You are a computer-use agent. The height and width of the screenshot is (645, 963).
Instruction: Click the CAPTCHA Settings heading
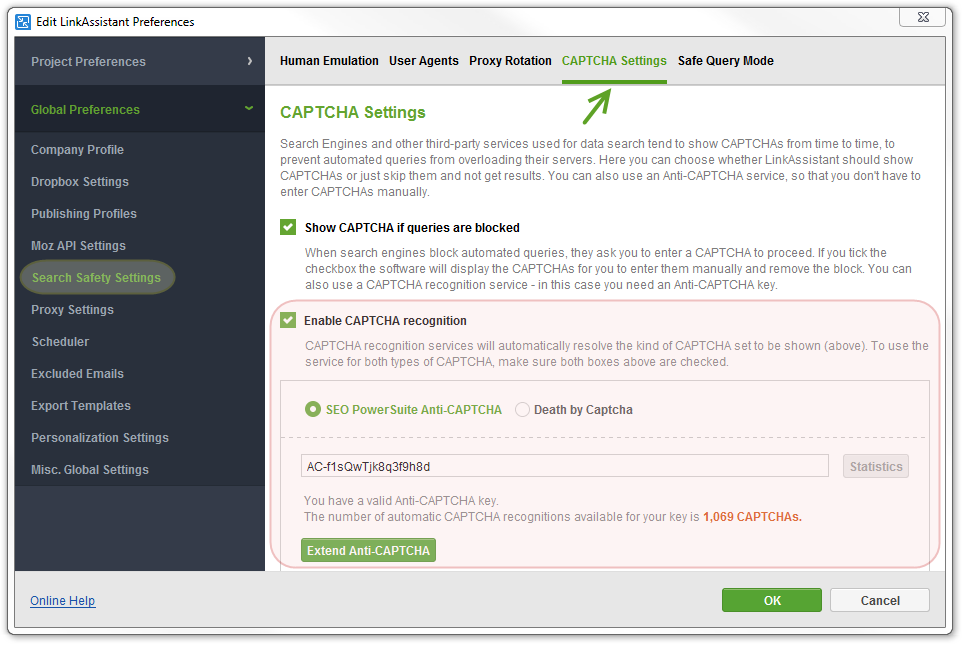tap(353, 112)
